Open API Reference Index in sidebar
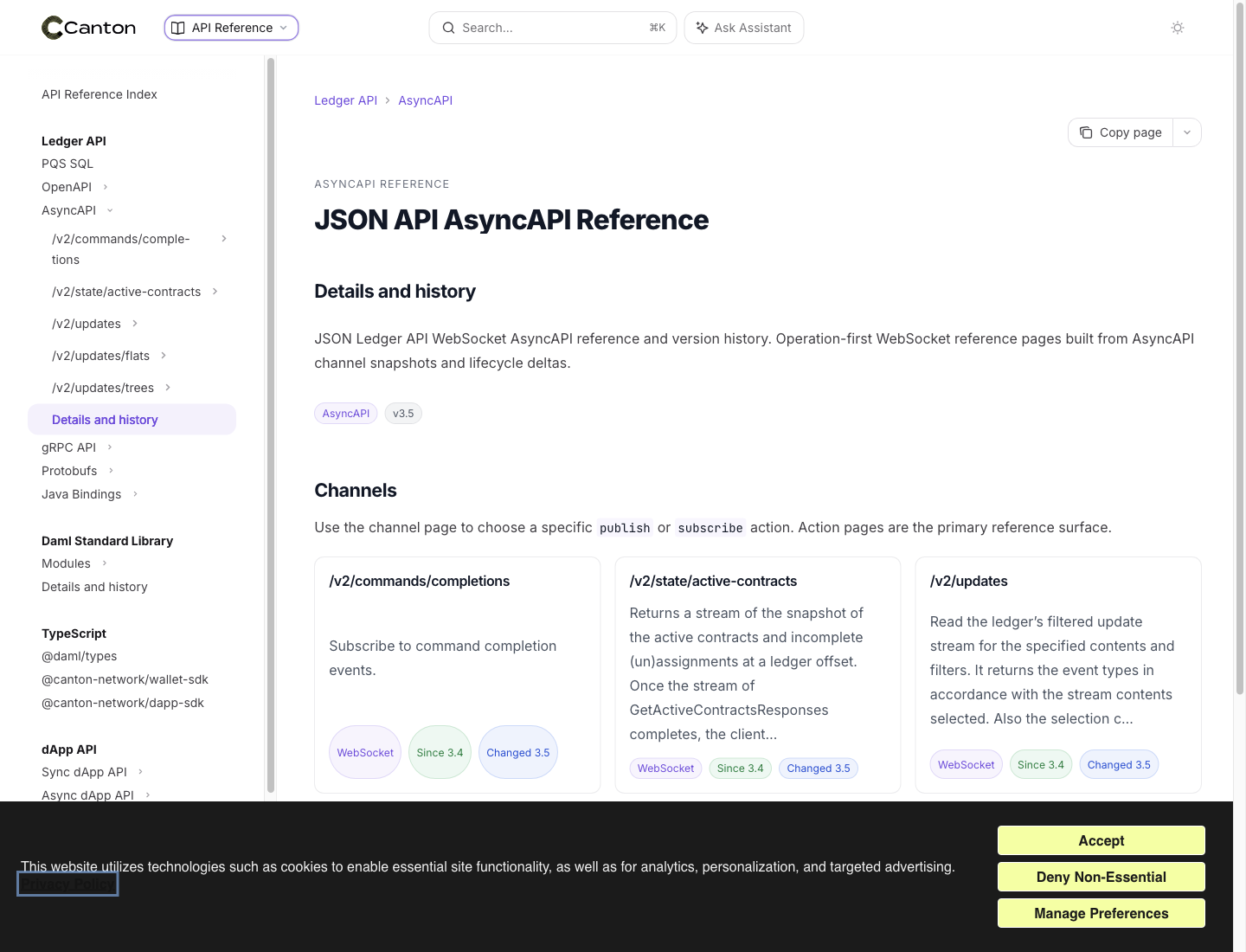 pos(100,94)
